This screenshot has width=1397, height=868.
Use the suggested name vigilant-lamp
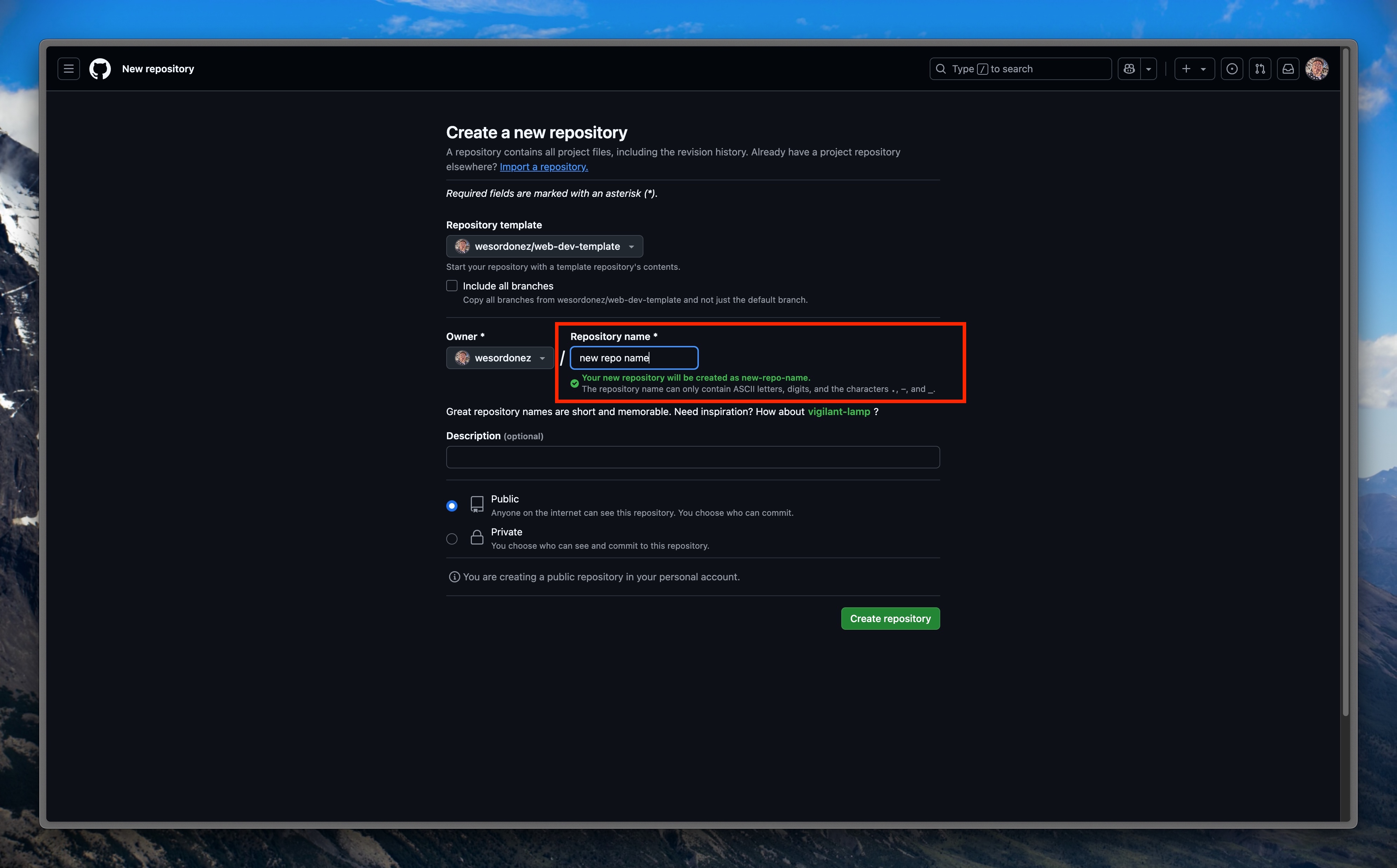pos(838,412)
